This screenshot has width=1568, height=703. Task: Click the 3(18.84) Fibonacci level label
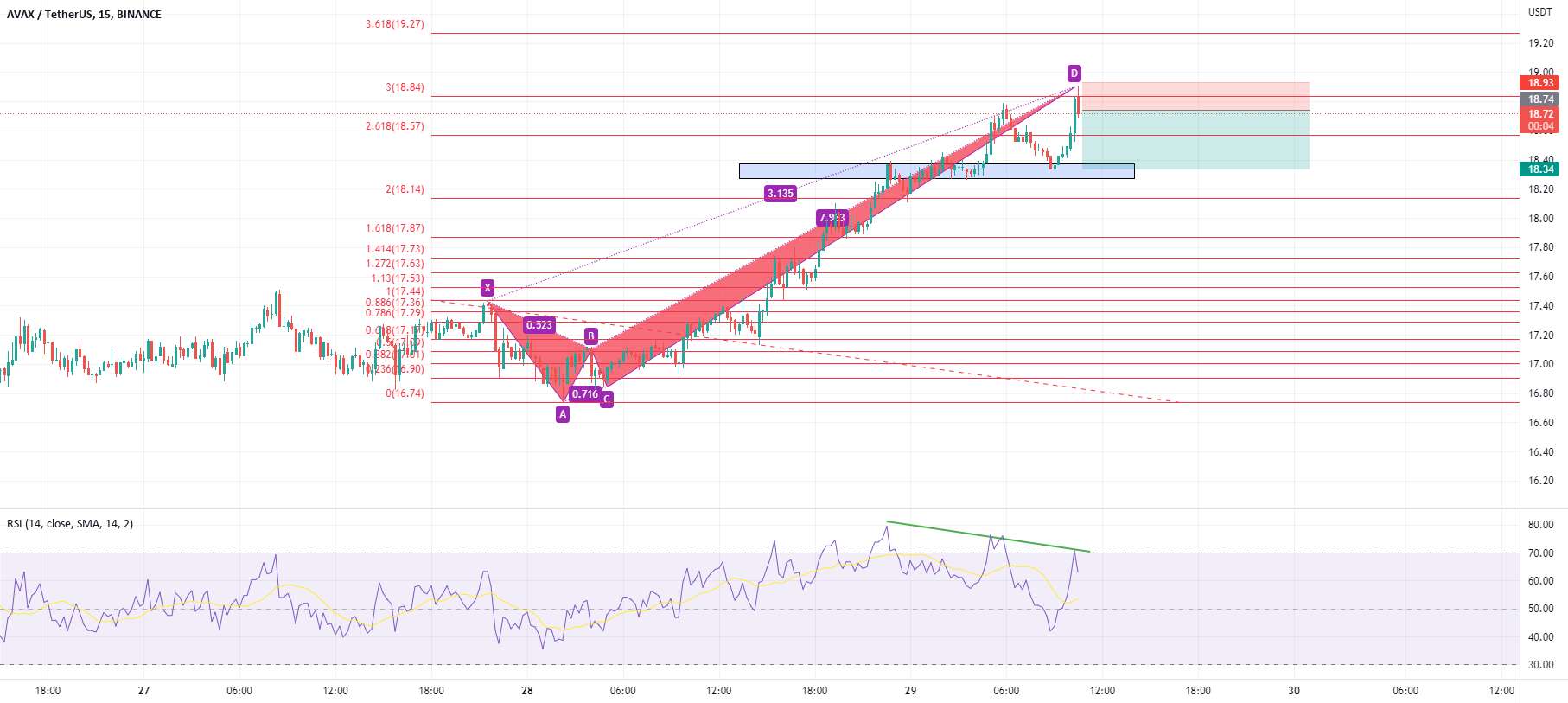coord(405,87)
